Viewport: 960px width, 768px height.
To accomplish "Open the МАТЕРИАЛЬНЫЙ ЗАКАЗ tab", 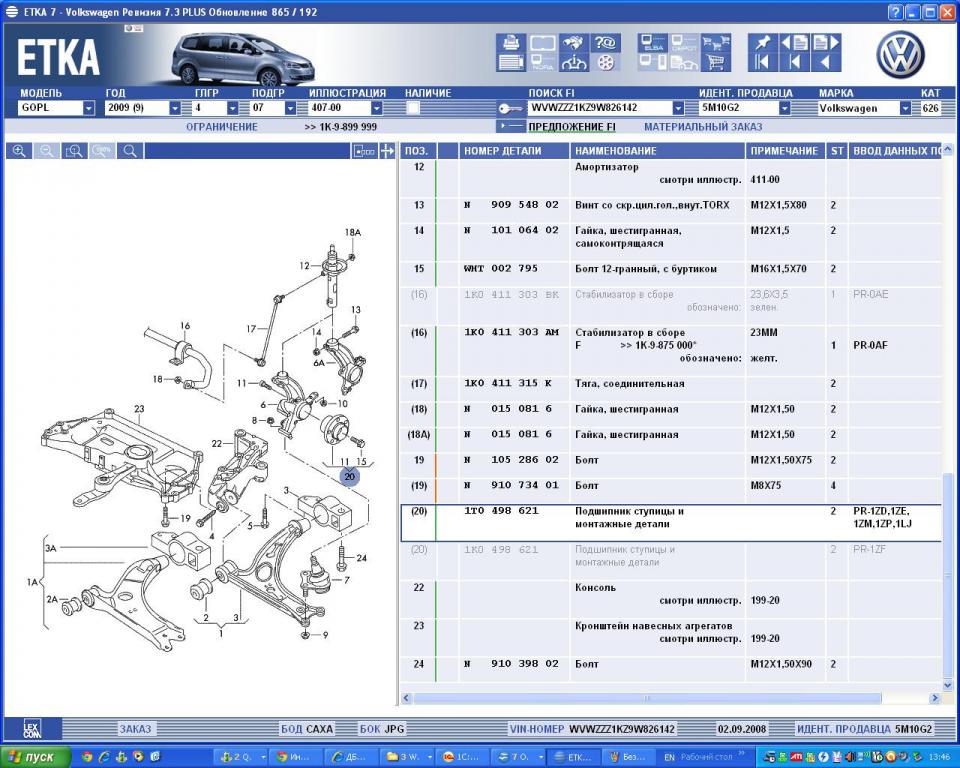I will coord(703,127).
